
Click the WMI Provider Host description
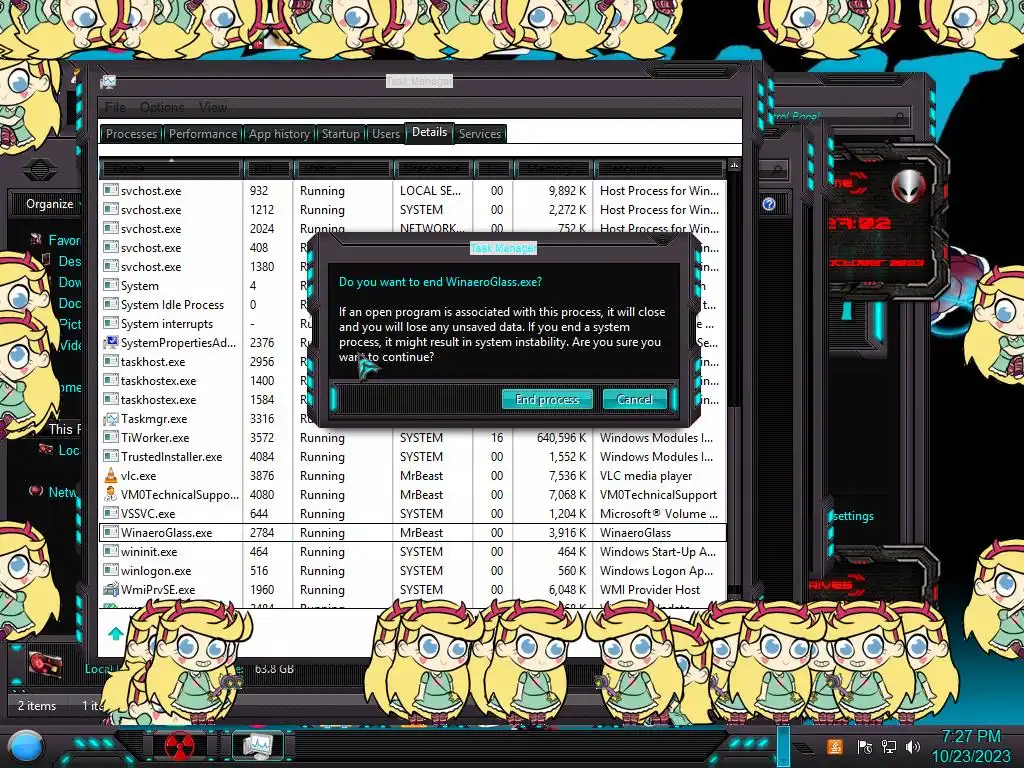pos(650,589)
